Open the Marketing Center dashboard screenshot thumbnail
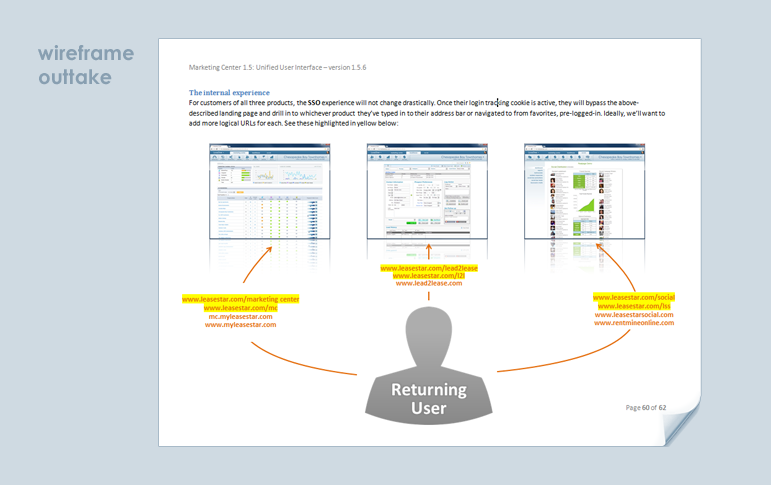Viewport: 771px width, 485px height. pyautogui.click(x=268, y=193)
